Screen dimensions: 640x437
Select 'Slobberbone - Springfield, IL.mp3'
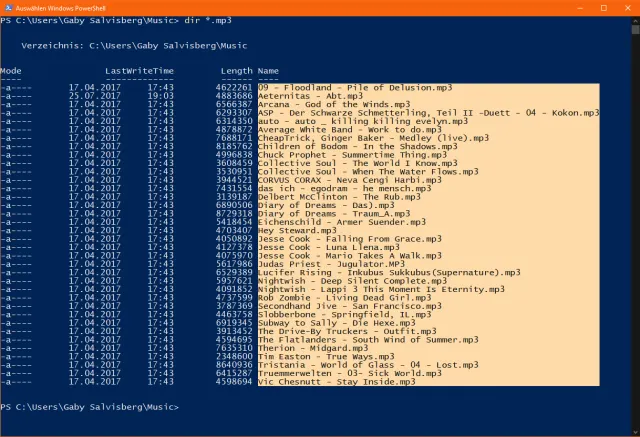[344, 315]
